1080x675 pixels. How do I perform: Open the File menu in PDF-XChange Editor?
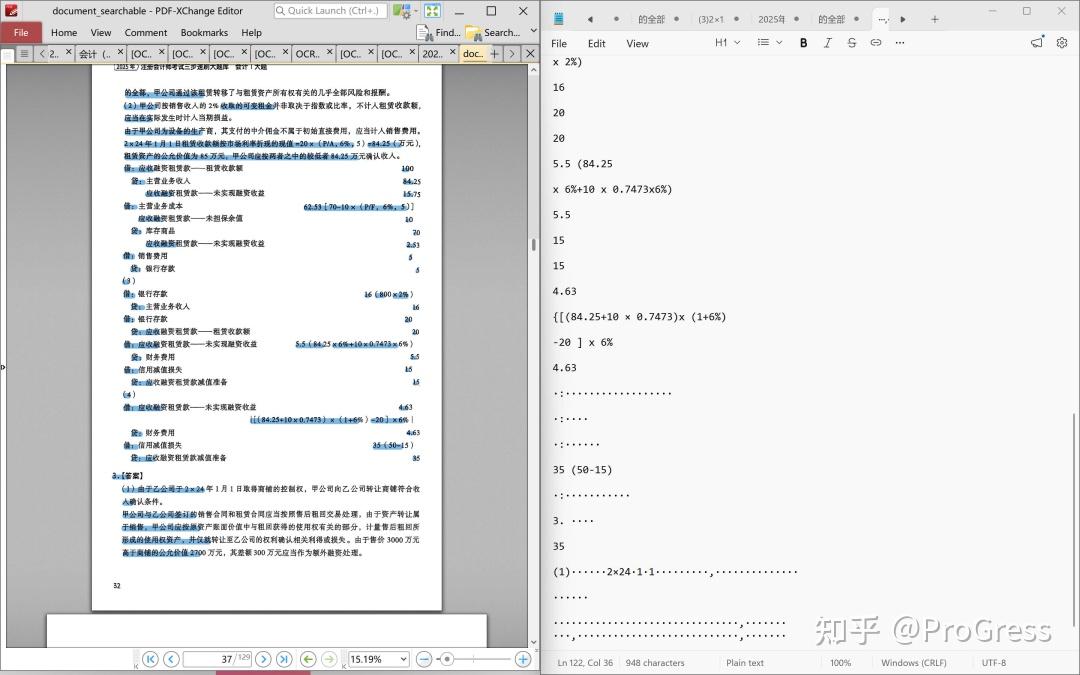click(x=21, y=32)
